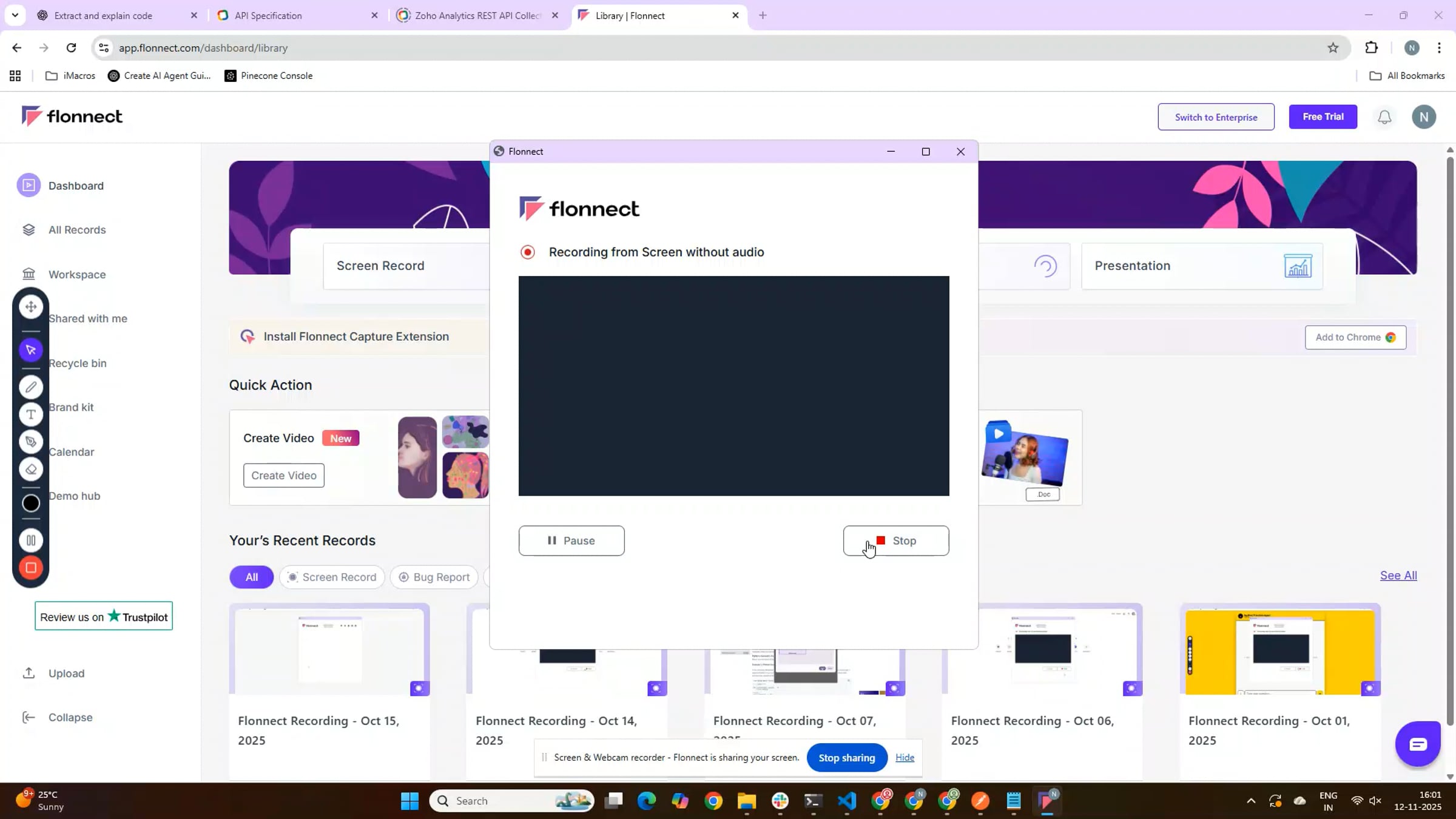Open the profile avatar menu
The image size is (1456, 819).
coord(1424,116)
